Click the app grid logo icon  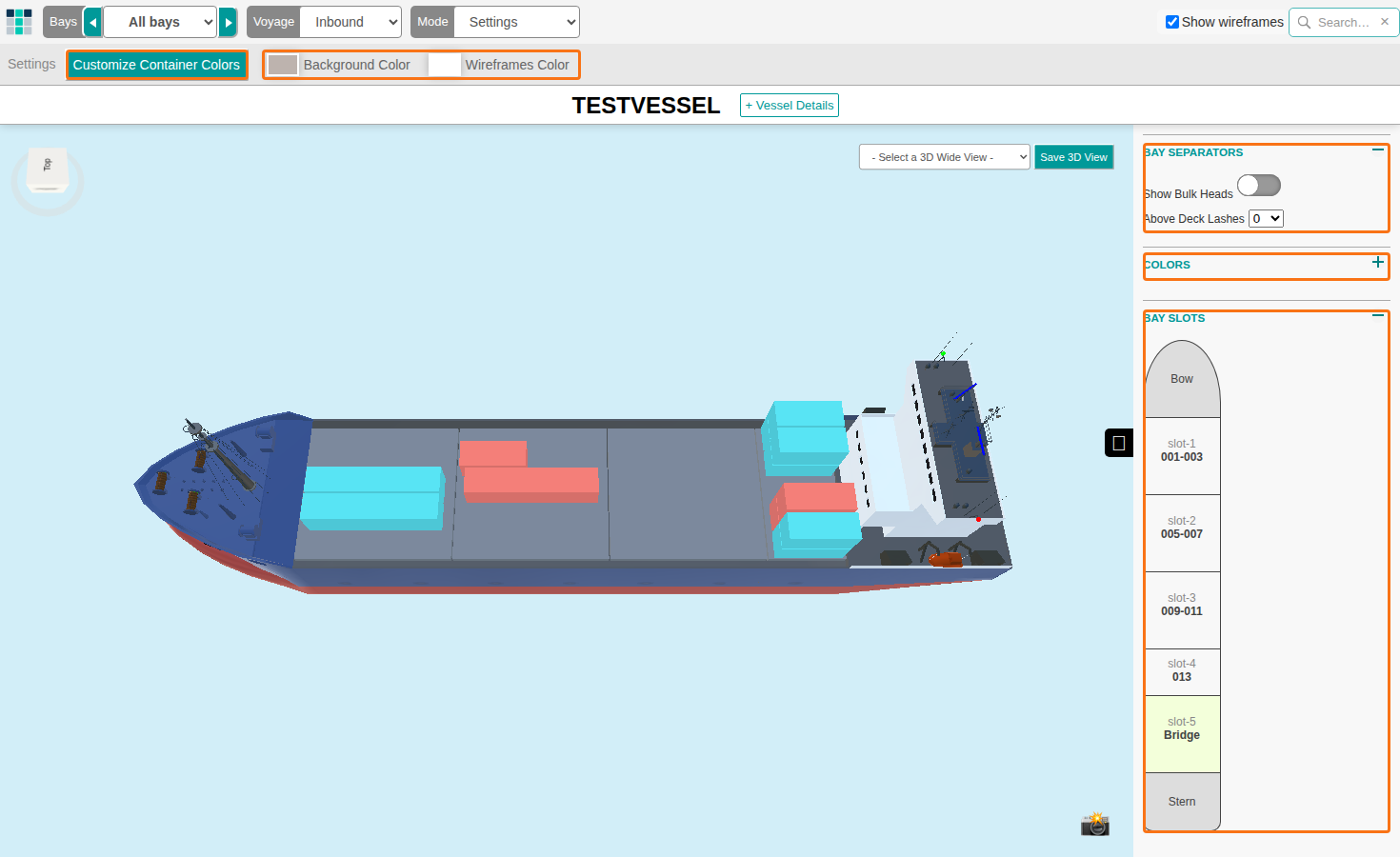(19, 22)
